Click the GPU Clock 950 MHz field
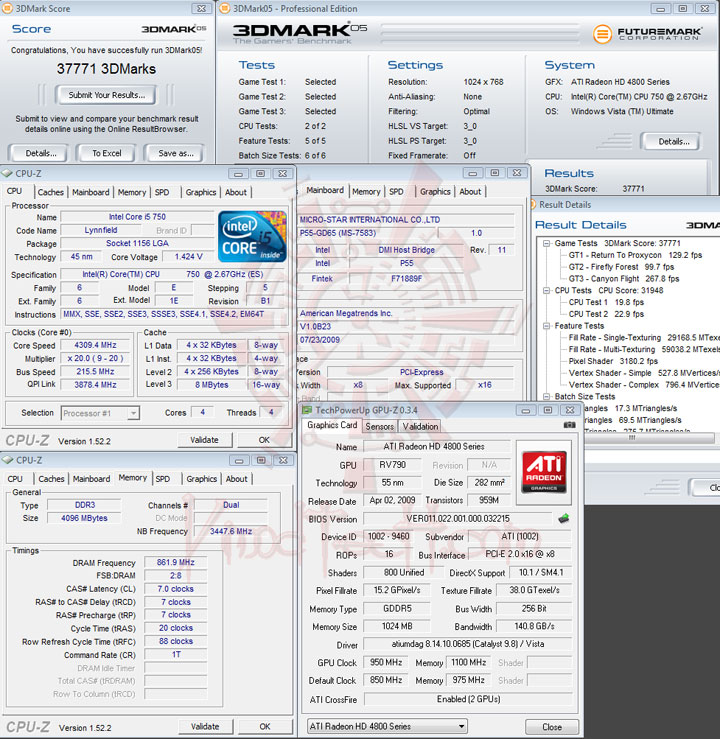720x739 pixels. click(x=386, y=662)
